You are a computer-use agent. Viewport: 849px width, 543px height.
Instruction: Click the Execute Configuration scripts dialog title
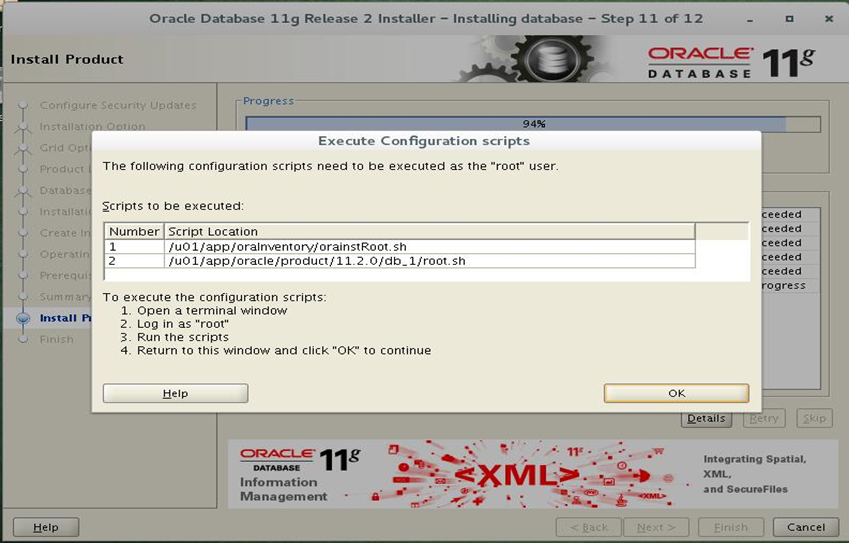click(424, 141)
